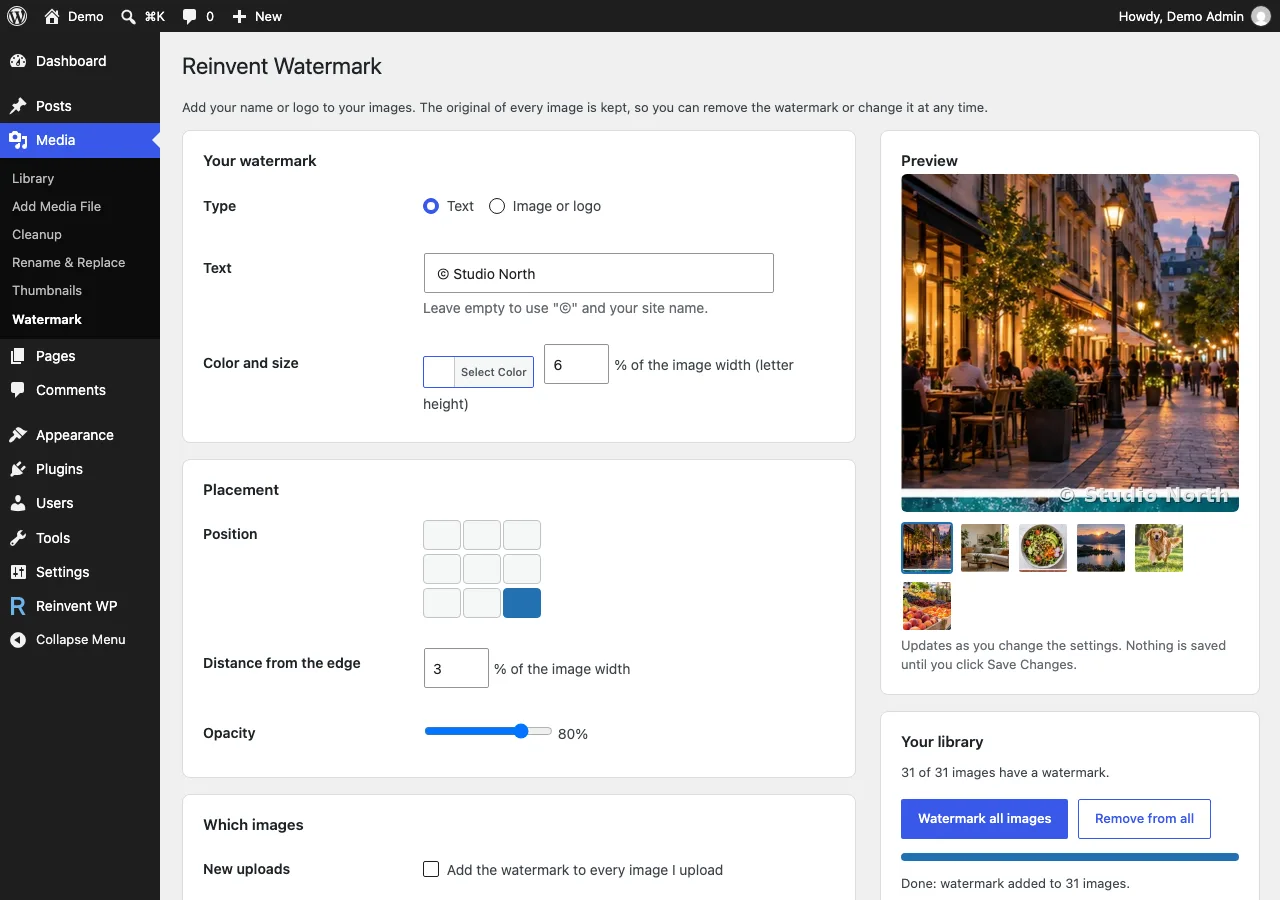Screen dimensions: 1280x900
Task: Click the size percentage field
Action: pos(576,364)
